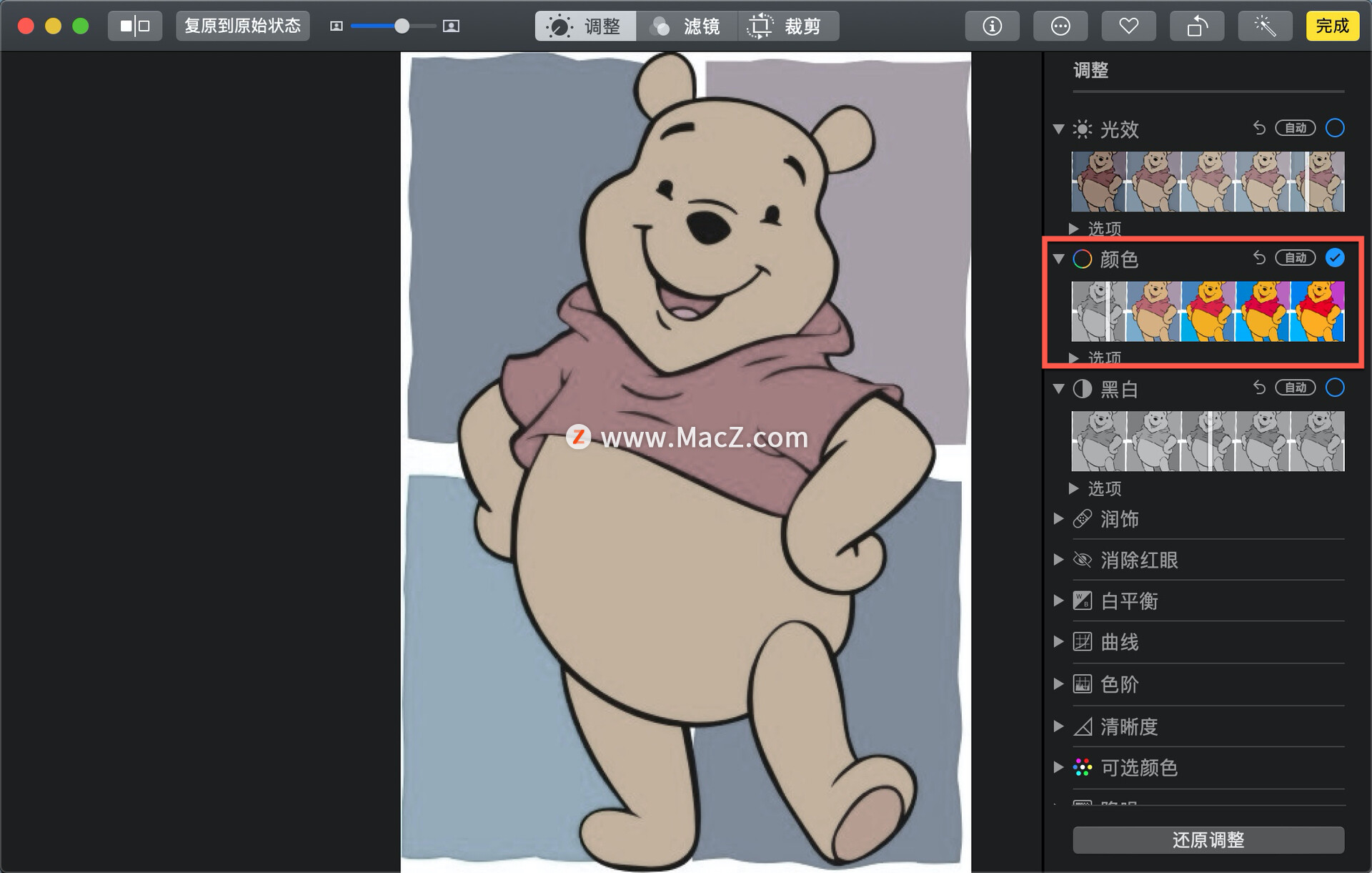Open the more options ellipsis menu
Viewport: 1372px width, 873px height.
click(1060, 26)
